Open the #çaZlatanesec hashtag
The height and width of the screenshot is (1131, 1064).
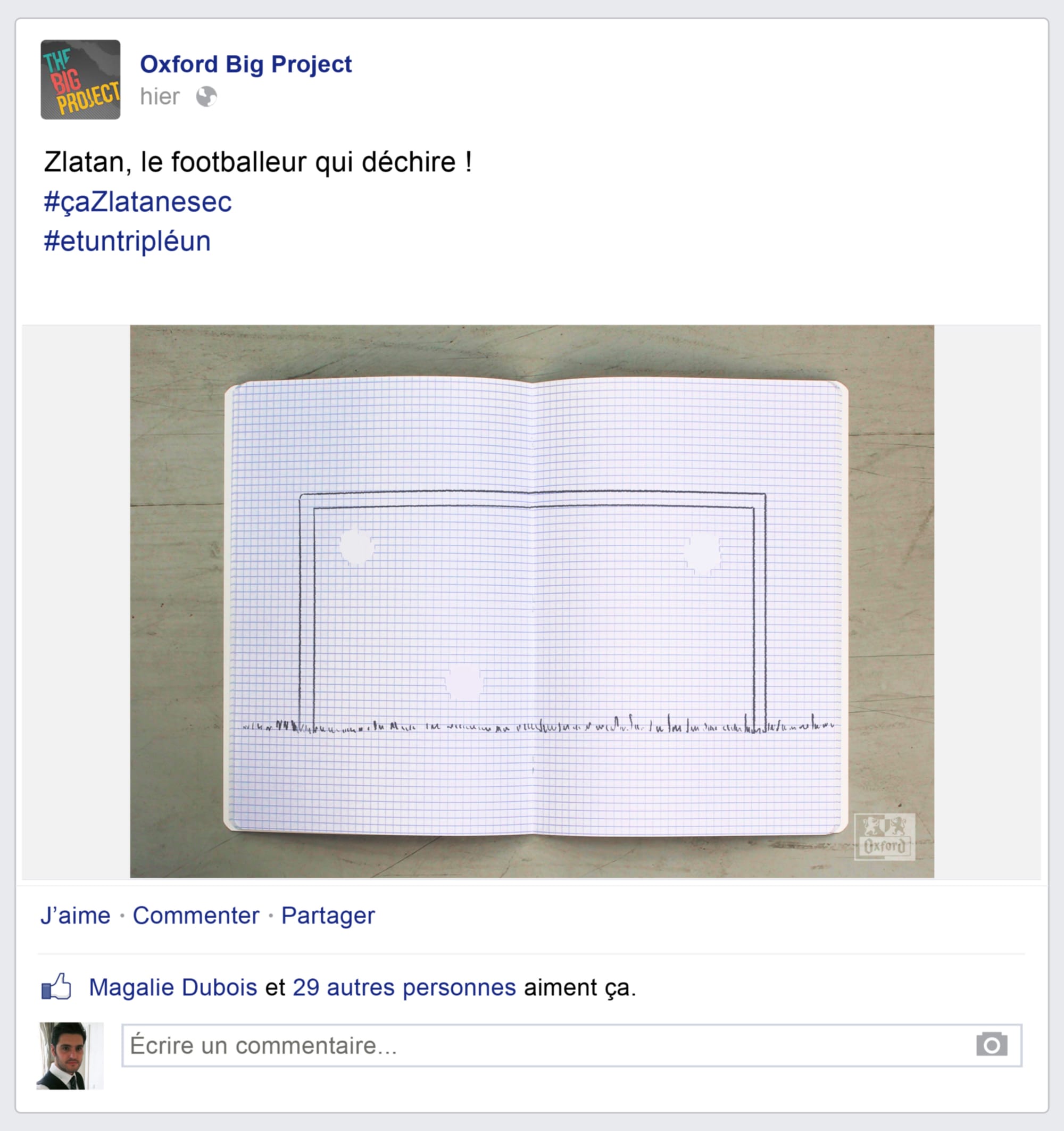click(138, 202)
